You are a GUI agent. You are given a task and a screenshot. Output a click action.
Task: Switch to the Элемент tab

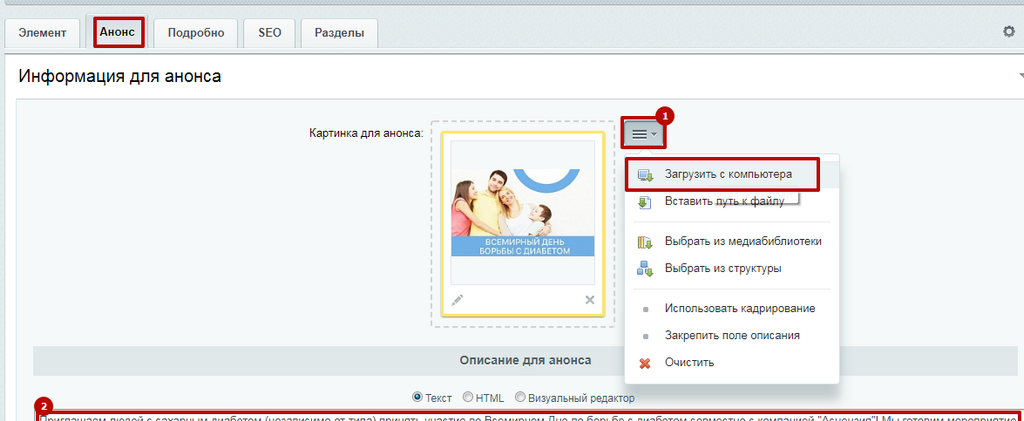[42, 33]
